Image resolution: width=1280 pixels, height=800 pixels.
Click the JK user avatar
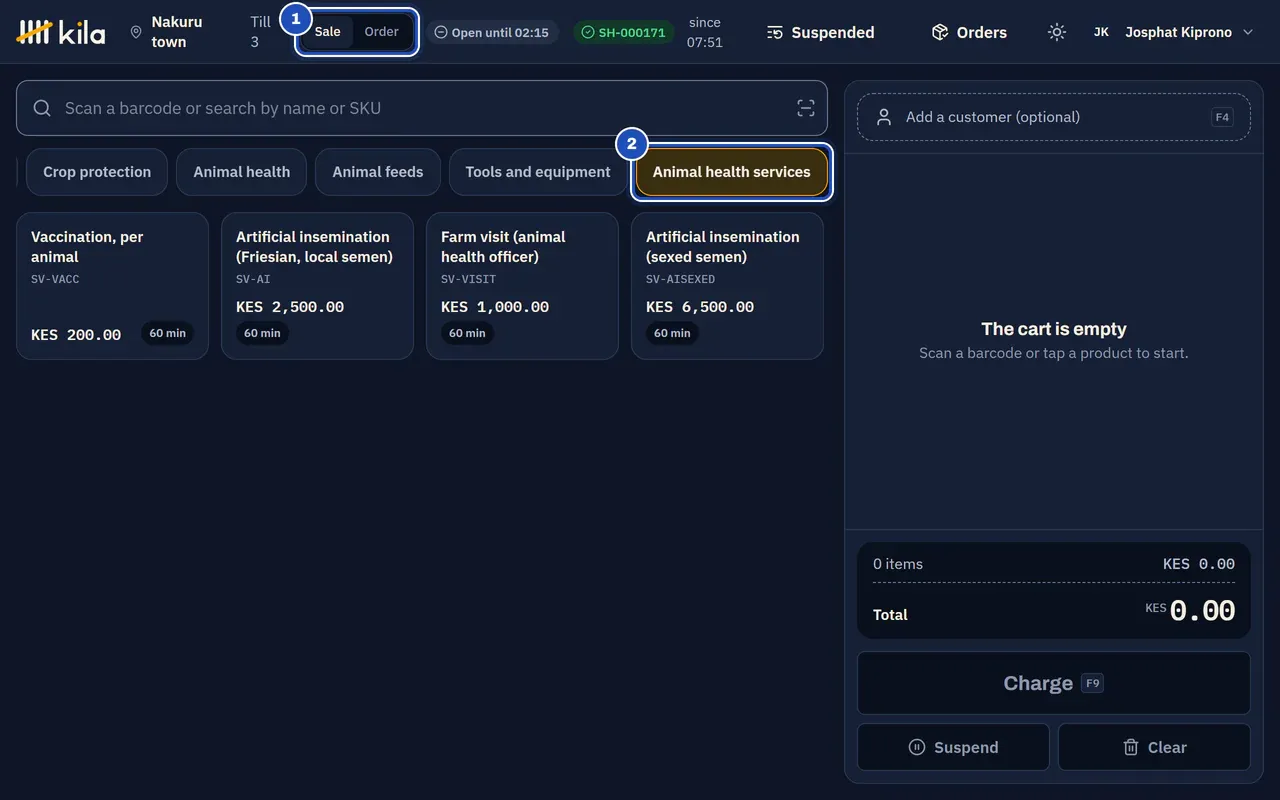pyautogui.click(x=1101, y=32)
